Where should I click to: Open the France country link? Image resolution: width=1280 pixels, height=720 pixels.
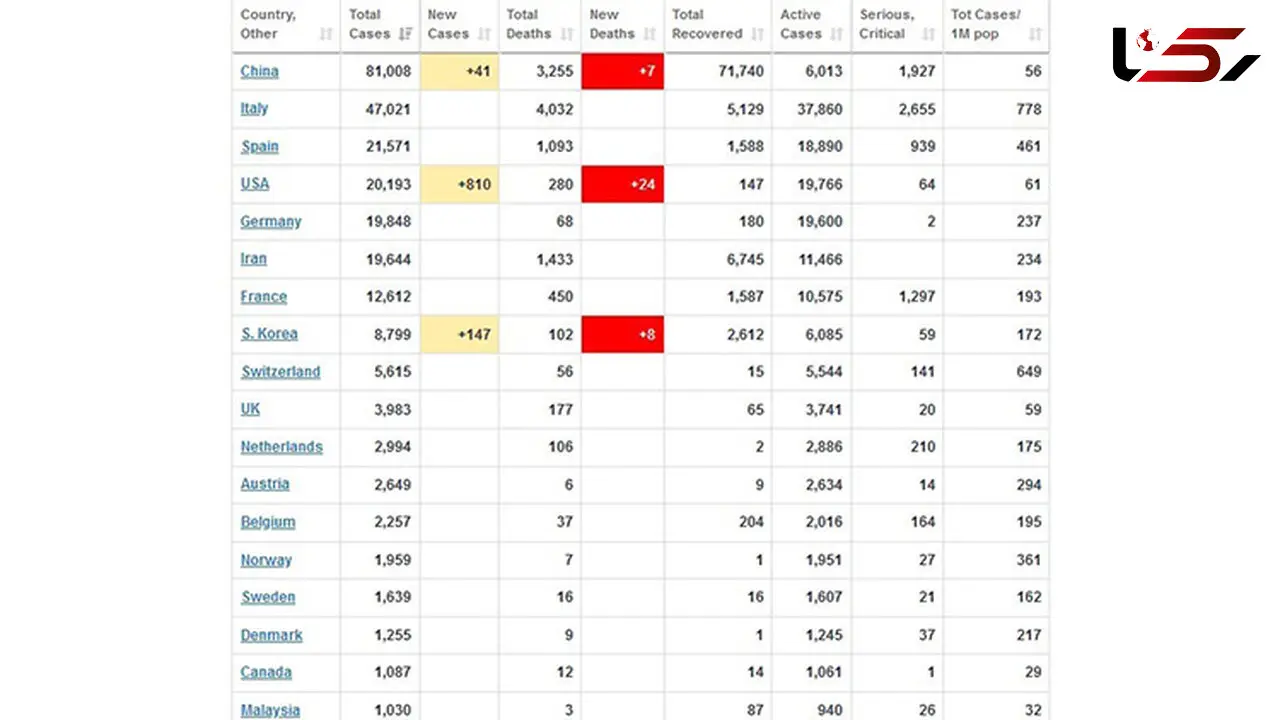click(x=263, y=297)
